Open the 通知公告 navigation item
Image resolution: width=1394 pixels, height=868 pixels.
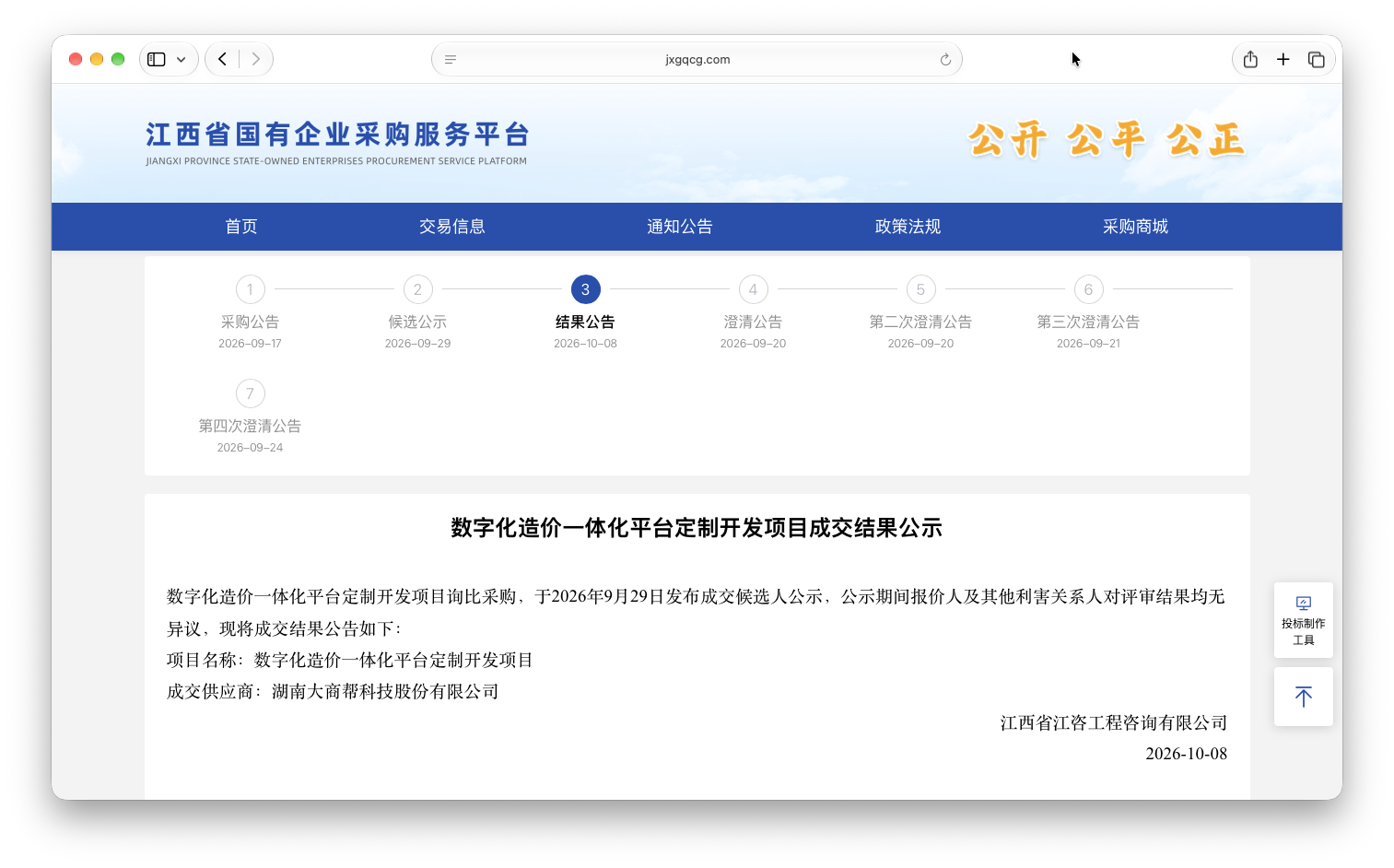pyautogui.click(x=680, y=227)
